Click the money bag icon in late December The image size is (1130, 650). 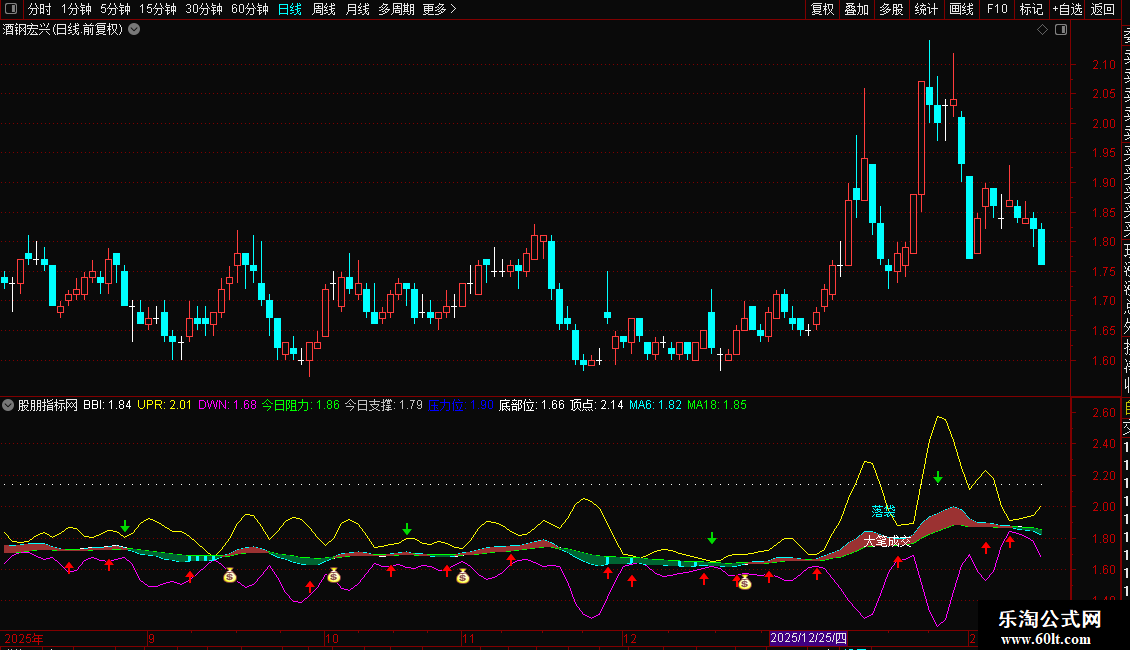pos(744,582)
